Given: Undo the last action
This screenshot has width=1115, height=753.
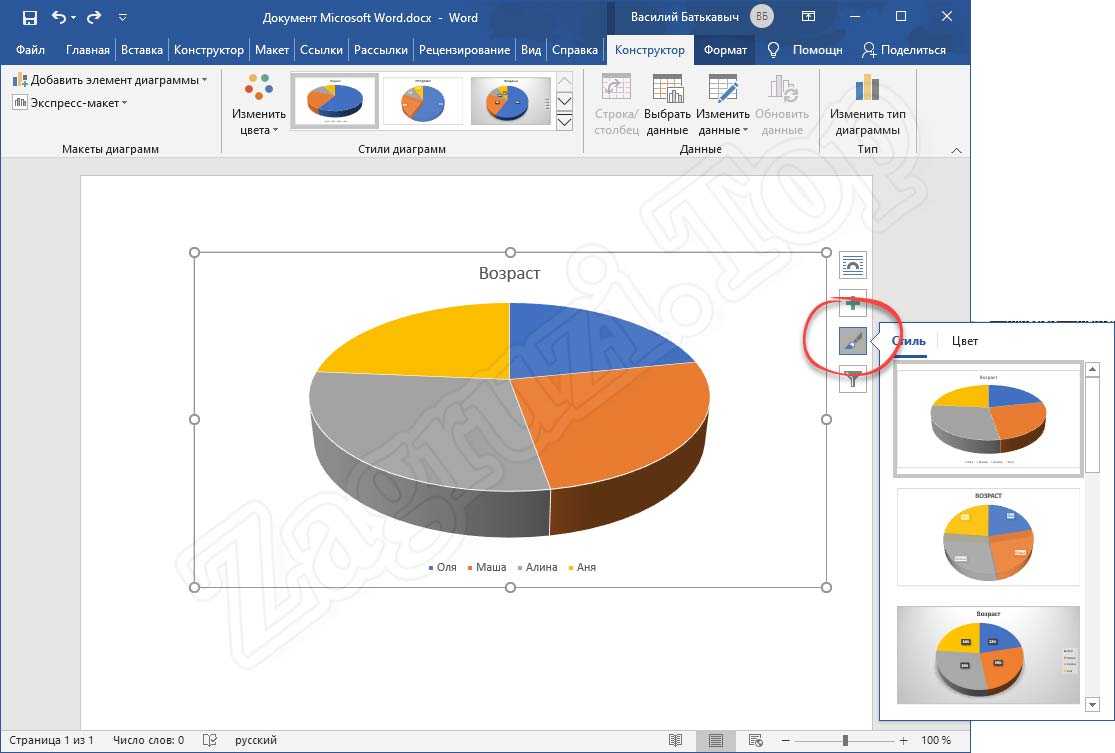Looking at the screenshot, I should tap(60, 17).
